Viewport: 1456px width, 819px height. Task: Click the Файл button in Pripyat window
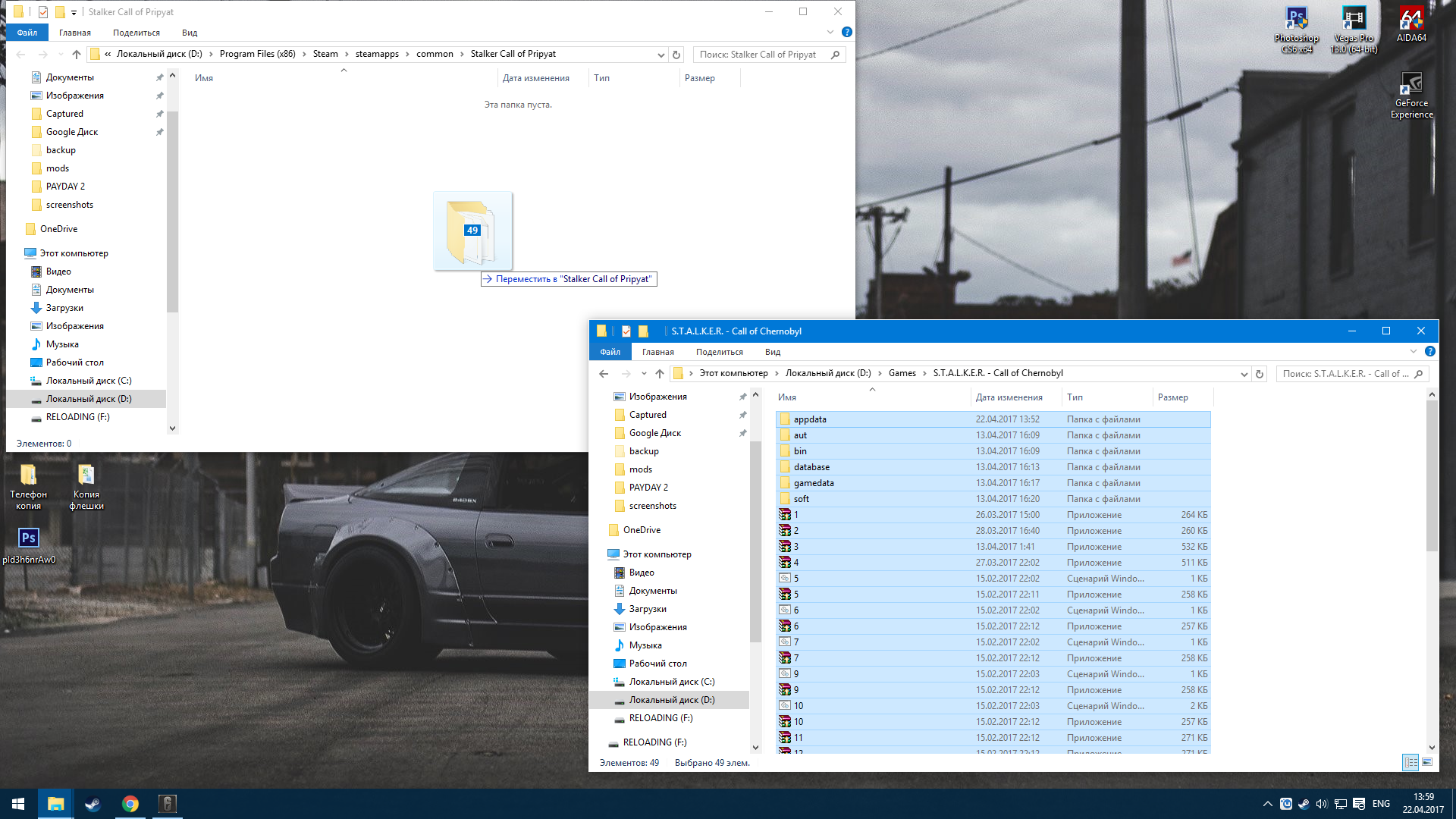click(27, 33)
